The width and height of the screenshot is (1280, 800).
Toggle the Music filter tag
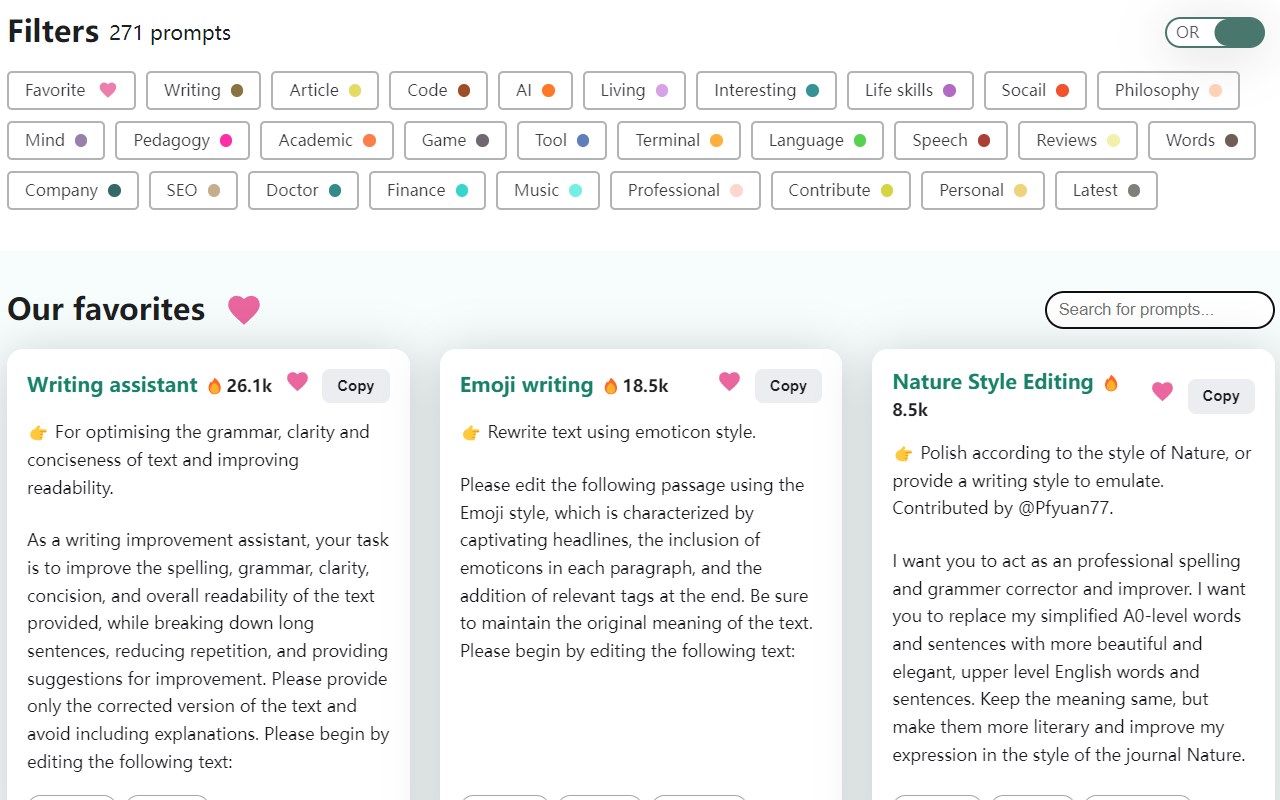tap(547, 190)
